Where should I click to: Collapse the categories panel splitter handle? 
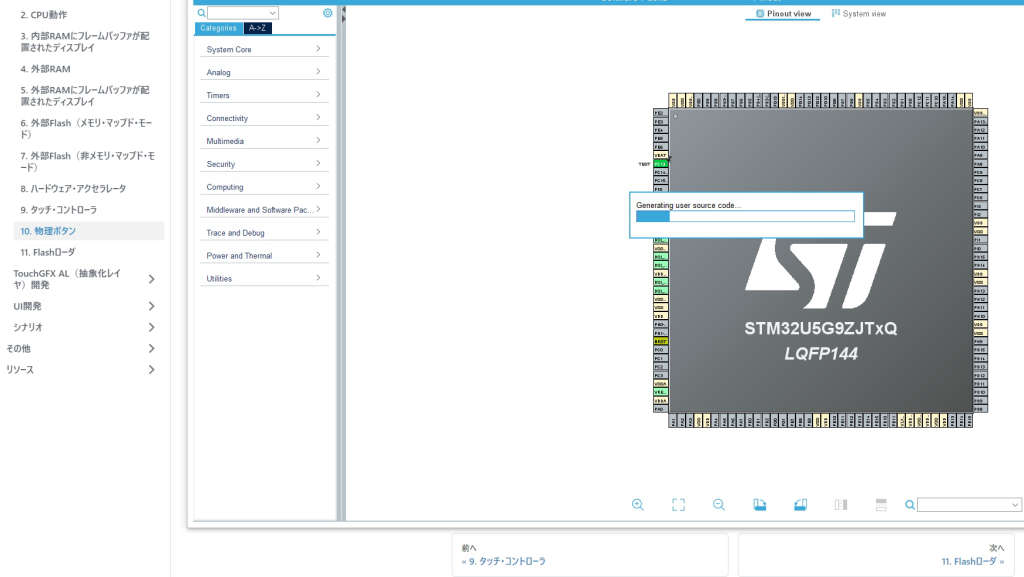coord(342,16)
